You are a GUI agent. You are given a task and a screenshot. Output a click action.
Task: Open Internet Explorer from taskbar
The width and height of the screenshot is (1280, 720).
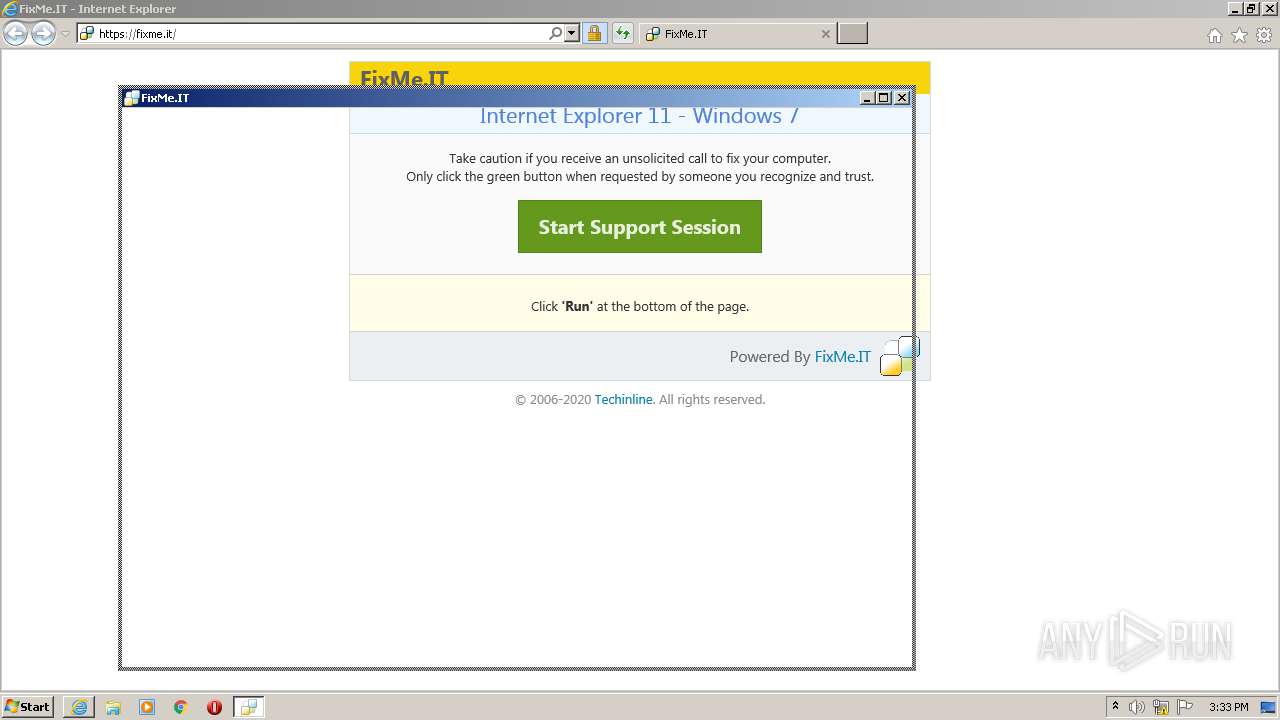coord(79,707)
